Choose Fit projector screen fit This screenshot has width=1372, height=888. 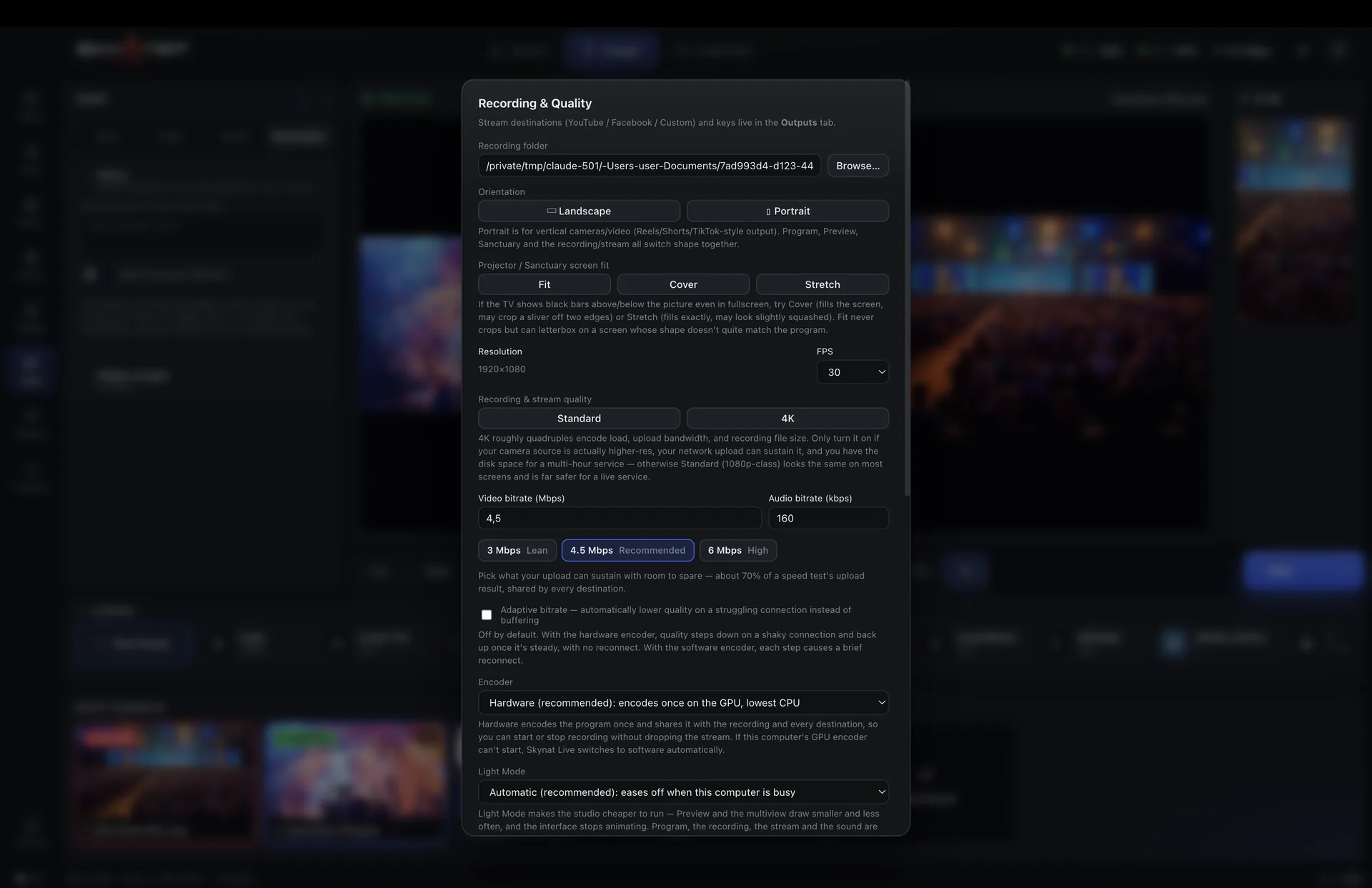coord(545,284)
